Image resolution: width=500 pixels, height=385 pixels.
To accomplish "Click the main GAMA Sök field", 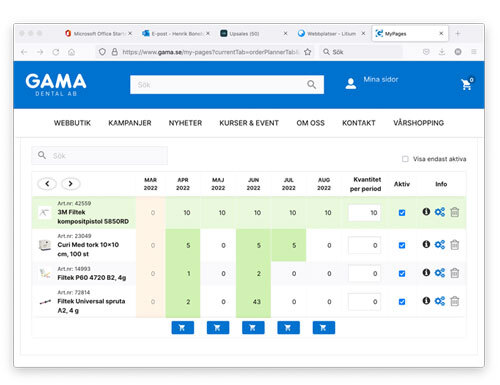I will [x=227, y=85].
